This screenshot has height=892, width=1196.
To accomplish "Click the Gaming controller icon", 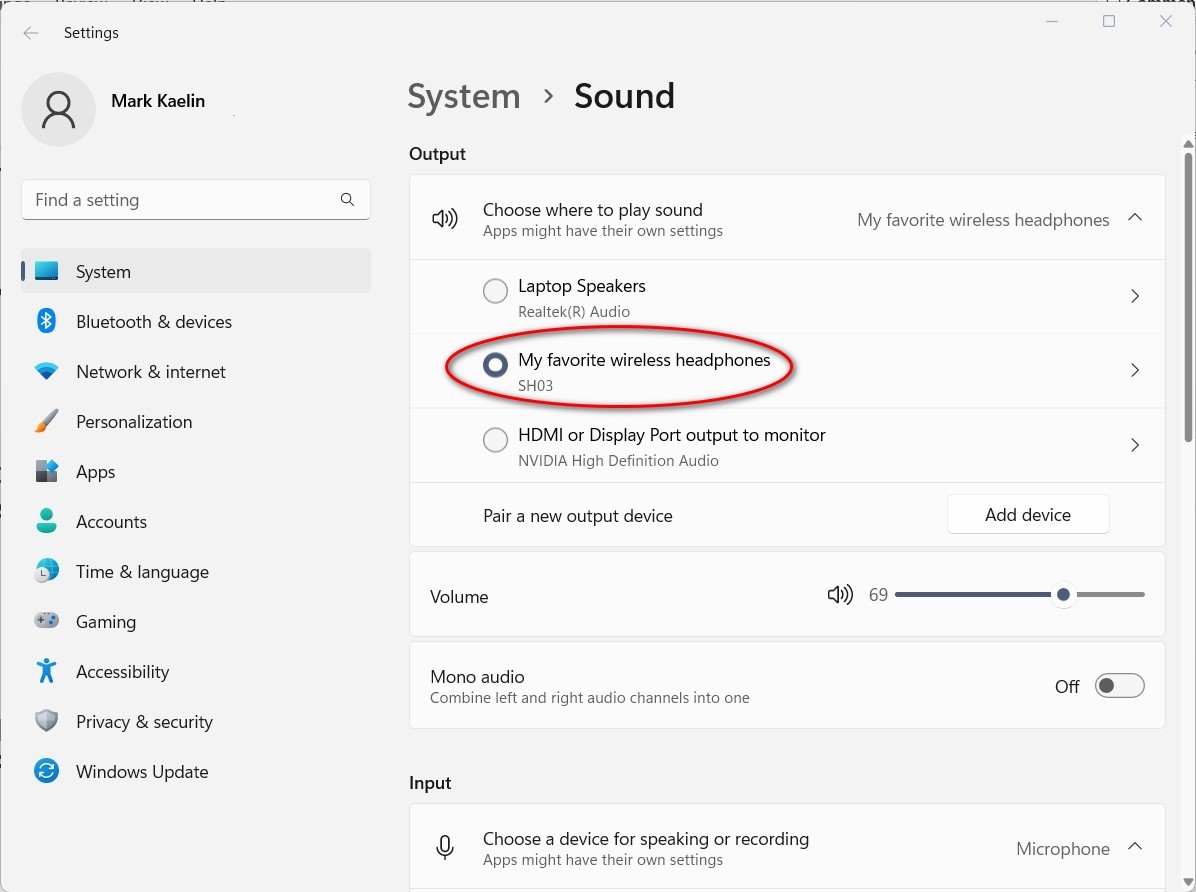I will 46,621.
